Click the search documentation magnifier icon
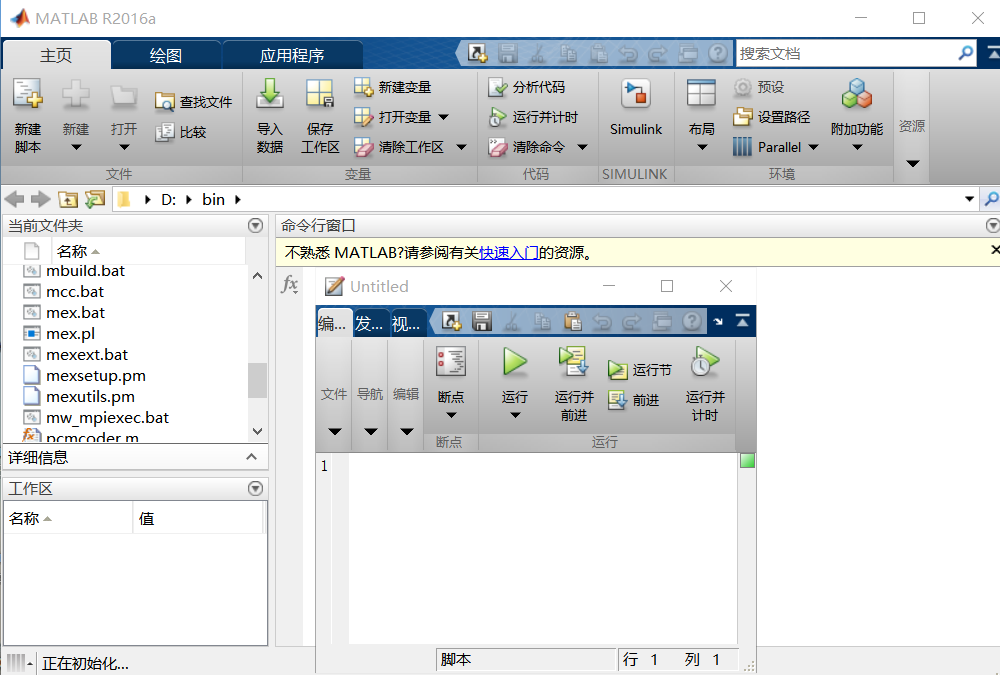 coord(966,53)
